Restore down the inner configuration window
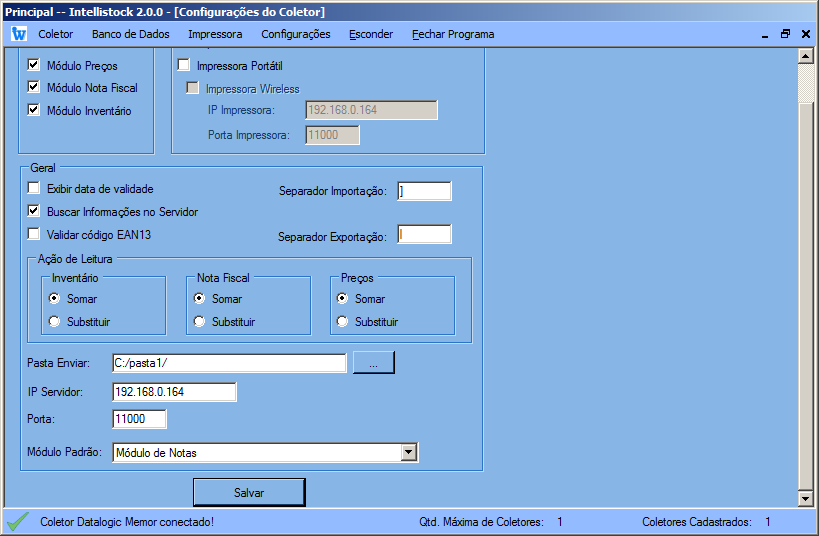The image size is (819, 536). click(x=785, y=34)
